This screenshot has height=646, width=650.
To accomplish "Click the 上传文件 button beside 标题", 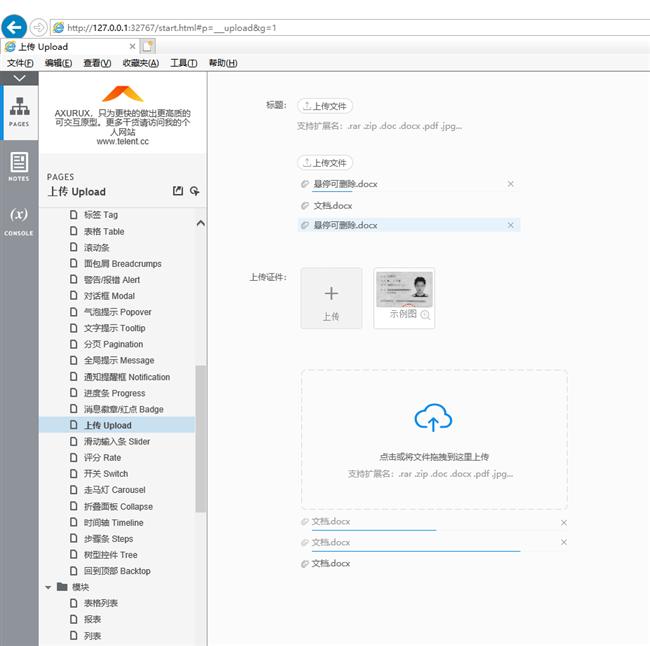I will [325, 106].
